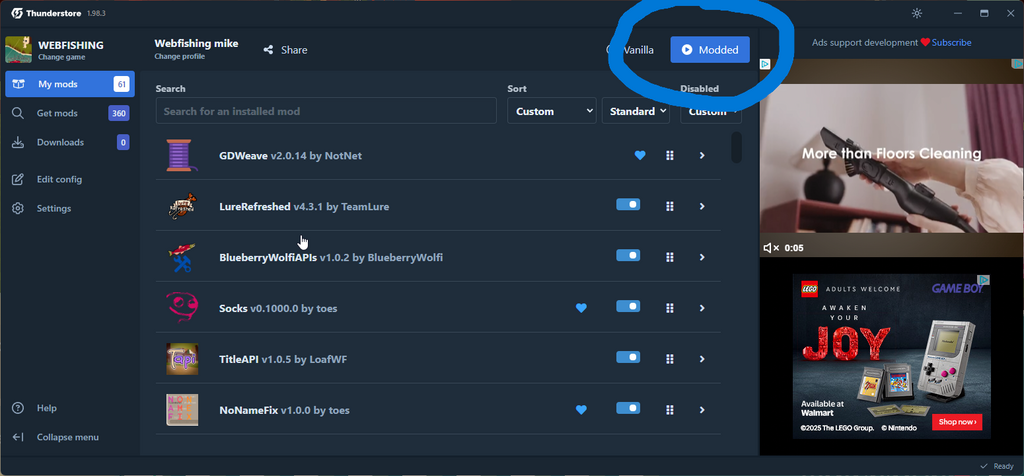Click the WEBFISHING game thumbnail icon

[x=18, y=50]
